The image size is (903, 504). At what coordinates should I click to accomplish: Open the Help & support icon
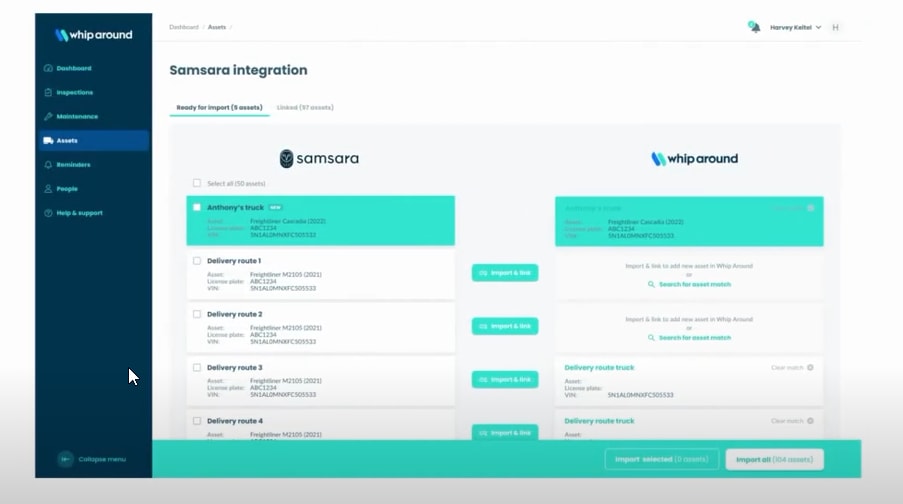pos(48,213)
